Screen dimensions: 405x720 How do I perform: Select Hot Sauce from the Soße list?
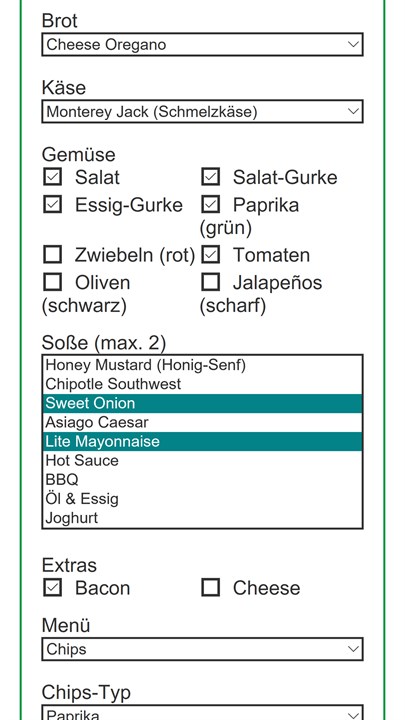202,461
